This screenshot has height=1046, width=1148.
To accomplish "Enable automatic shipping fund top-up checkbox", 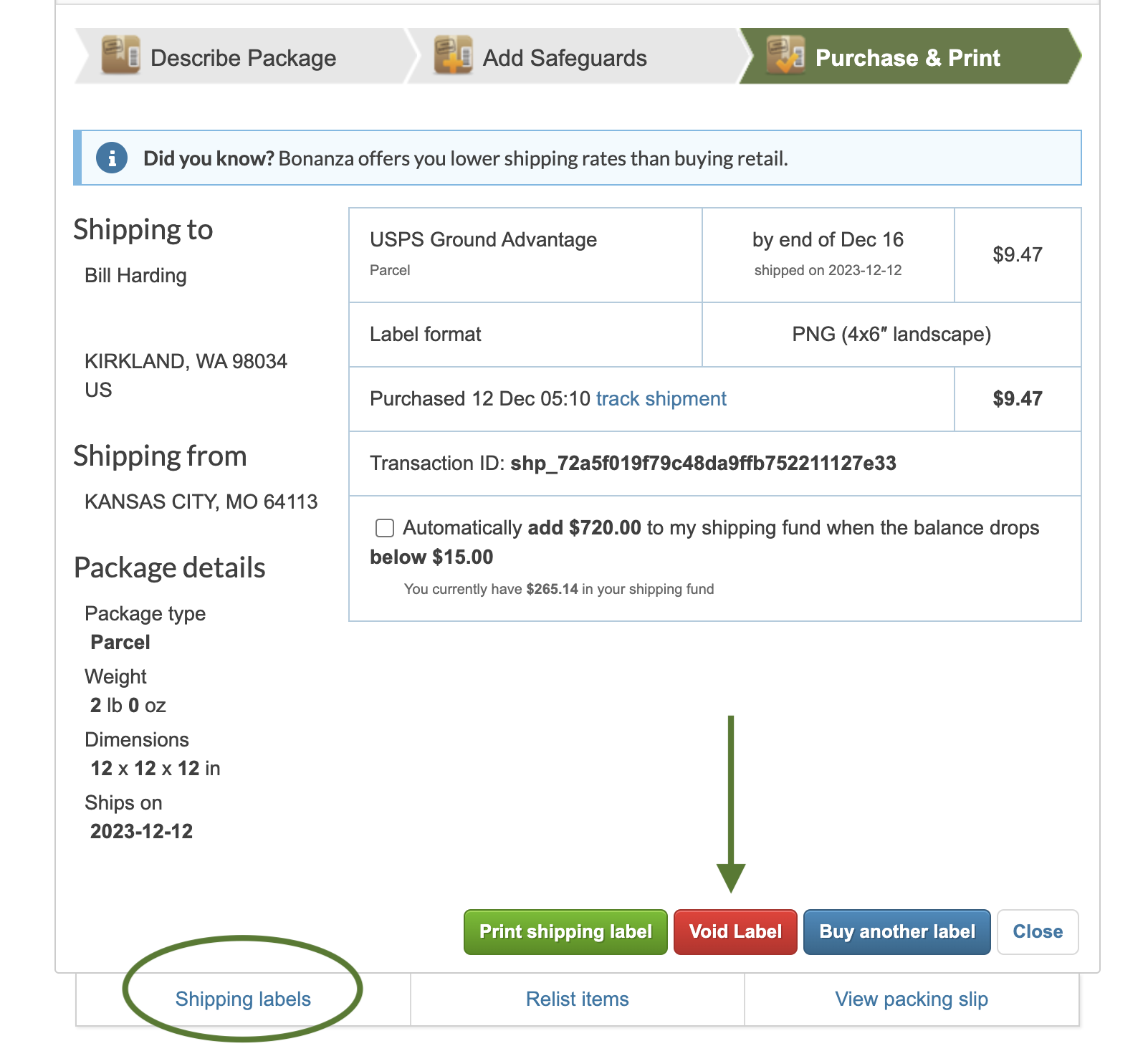I will click(x=385, y=528).
